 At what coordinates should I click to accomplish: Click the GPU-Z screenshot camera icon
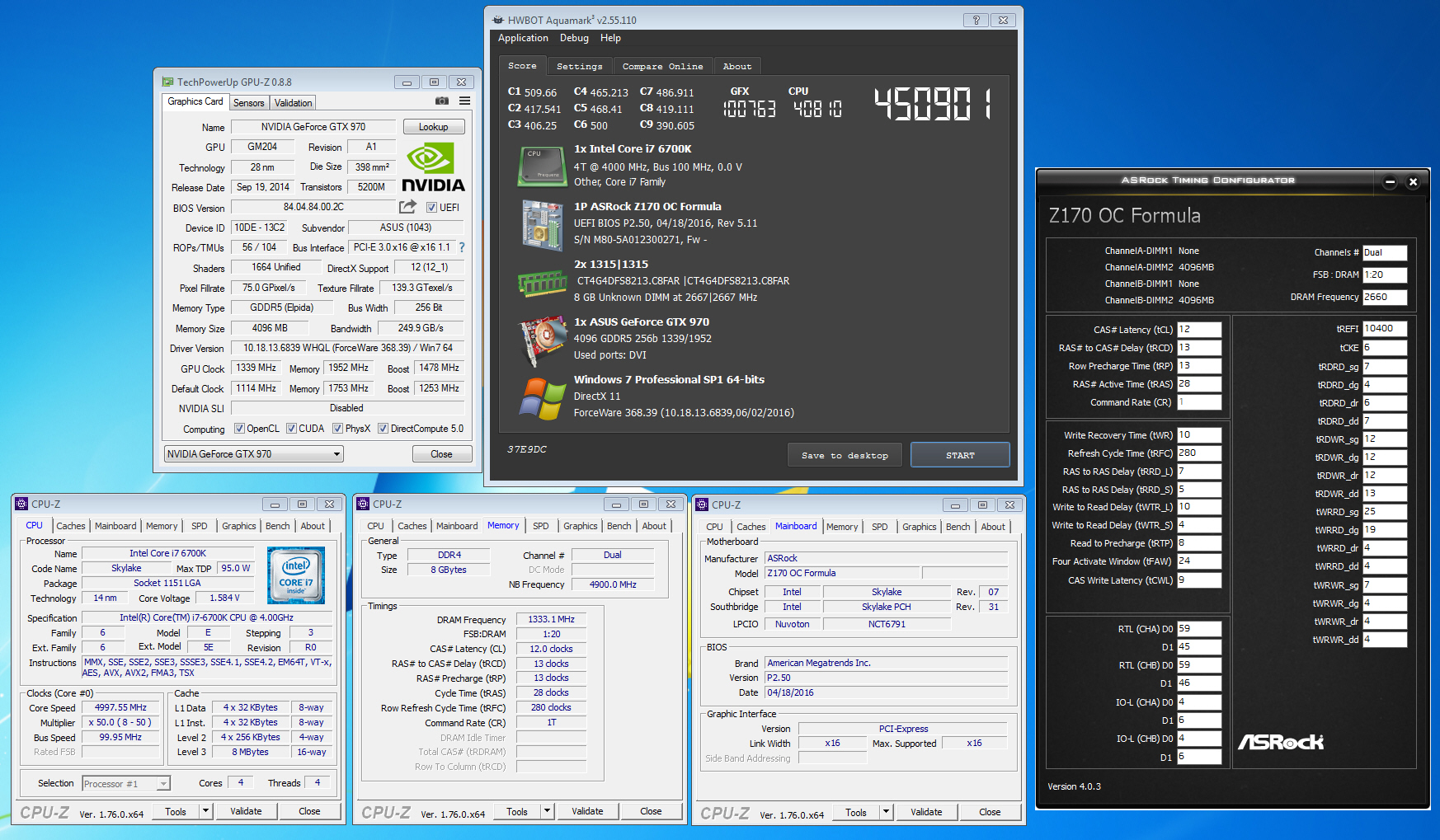point(442,101)
